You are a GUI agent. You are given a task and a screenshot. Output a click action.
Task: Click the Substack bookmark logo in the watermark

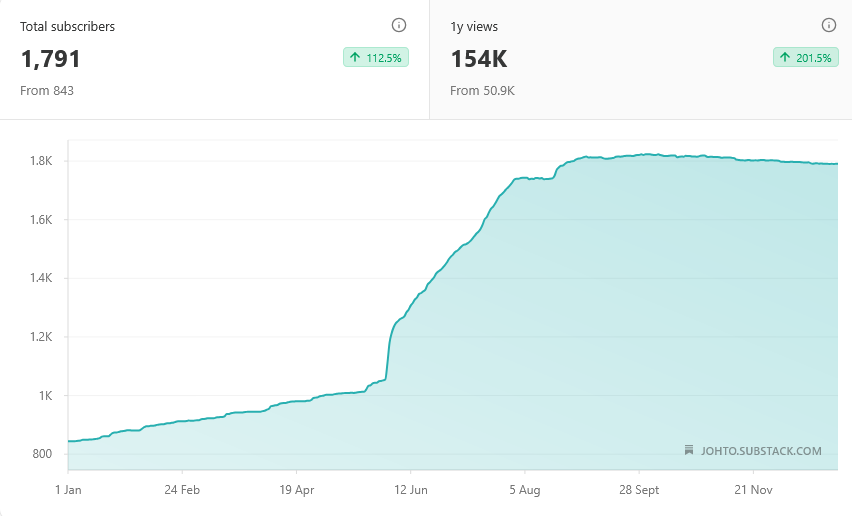click(x=689, y=451)
